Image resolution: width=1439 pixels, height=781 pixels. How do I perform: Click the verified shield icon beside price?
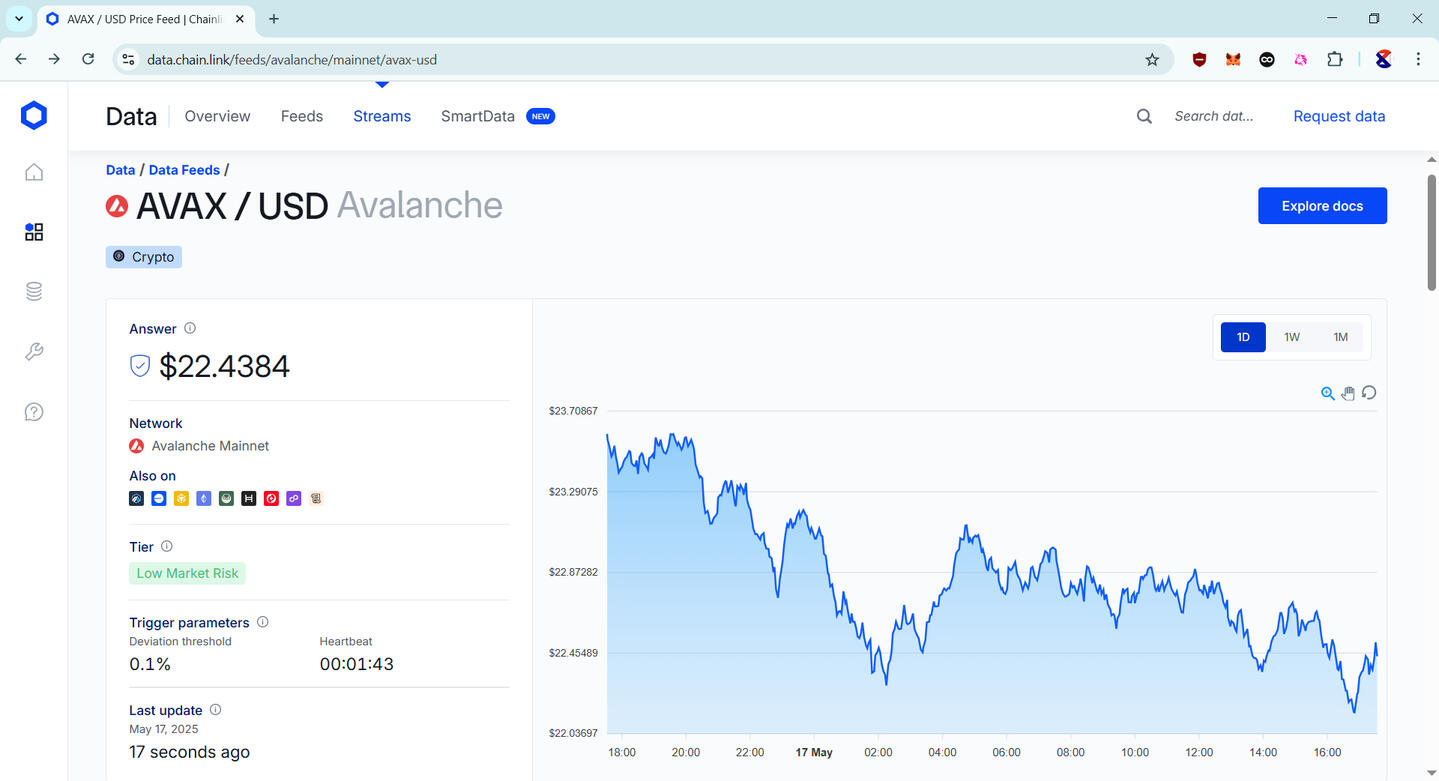coord(140,366)
